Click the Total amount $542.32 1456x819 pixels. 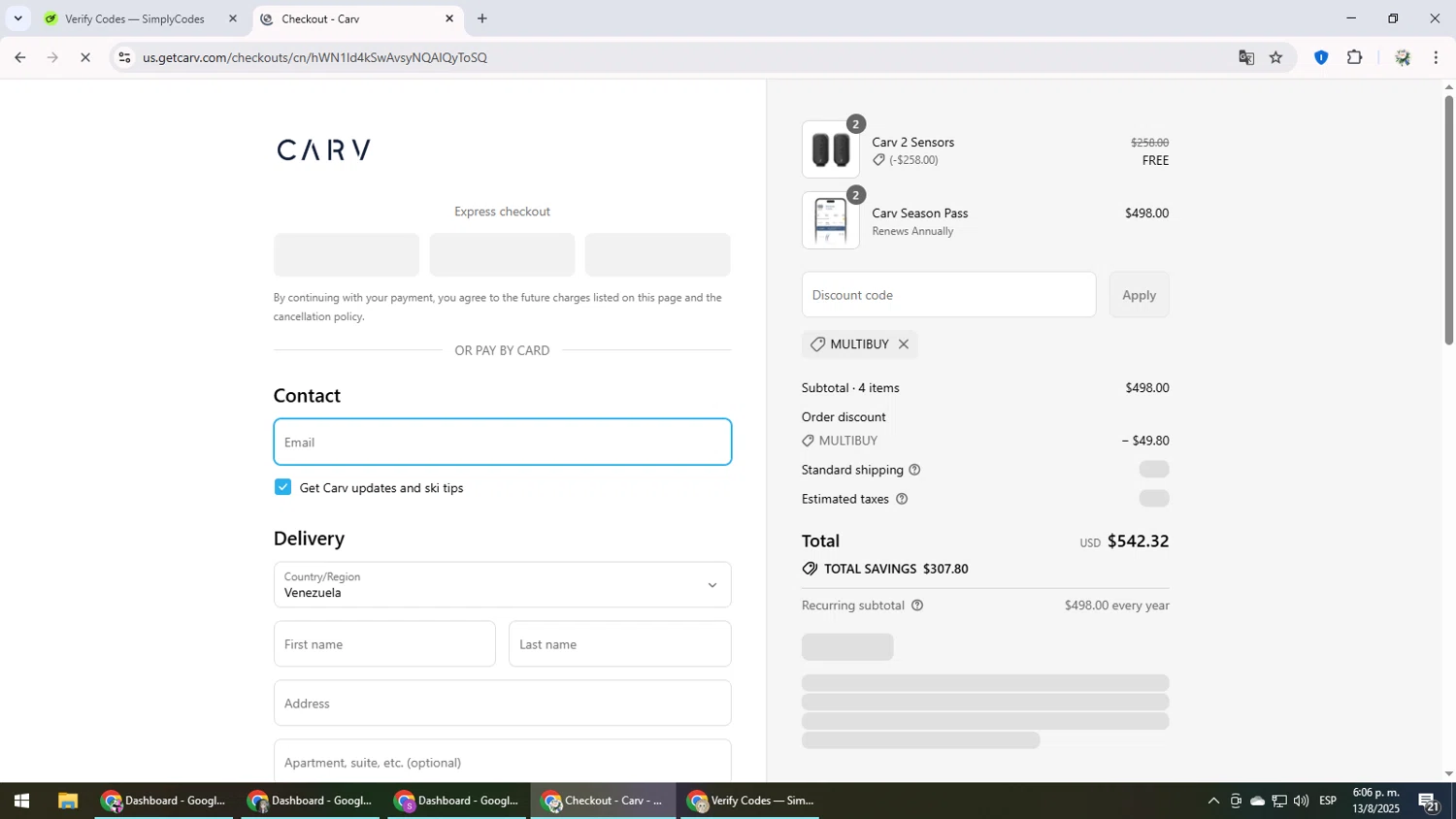coord(1138,541)
